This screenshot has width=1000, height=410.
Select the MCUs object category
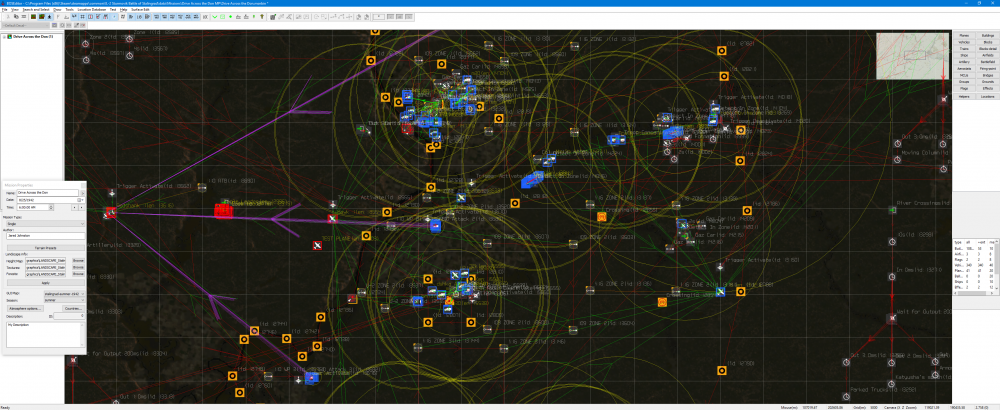click(964, 75)
